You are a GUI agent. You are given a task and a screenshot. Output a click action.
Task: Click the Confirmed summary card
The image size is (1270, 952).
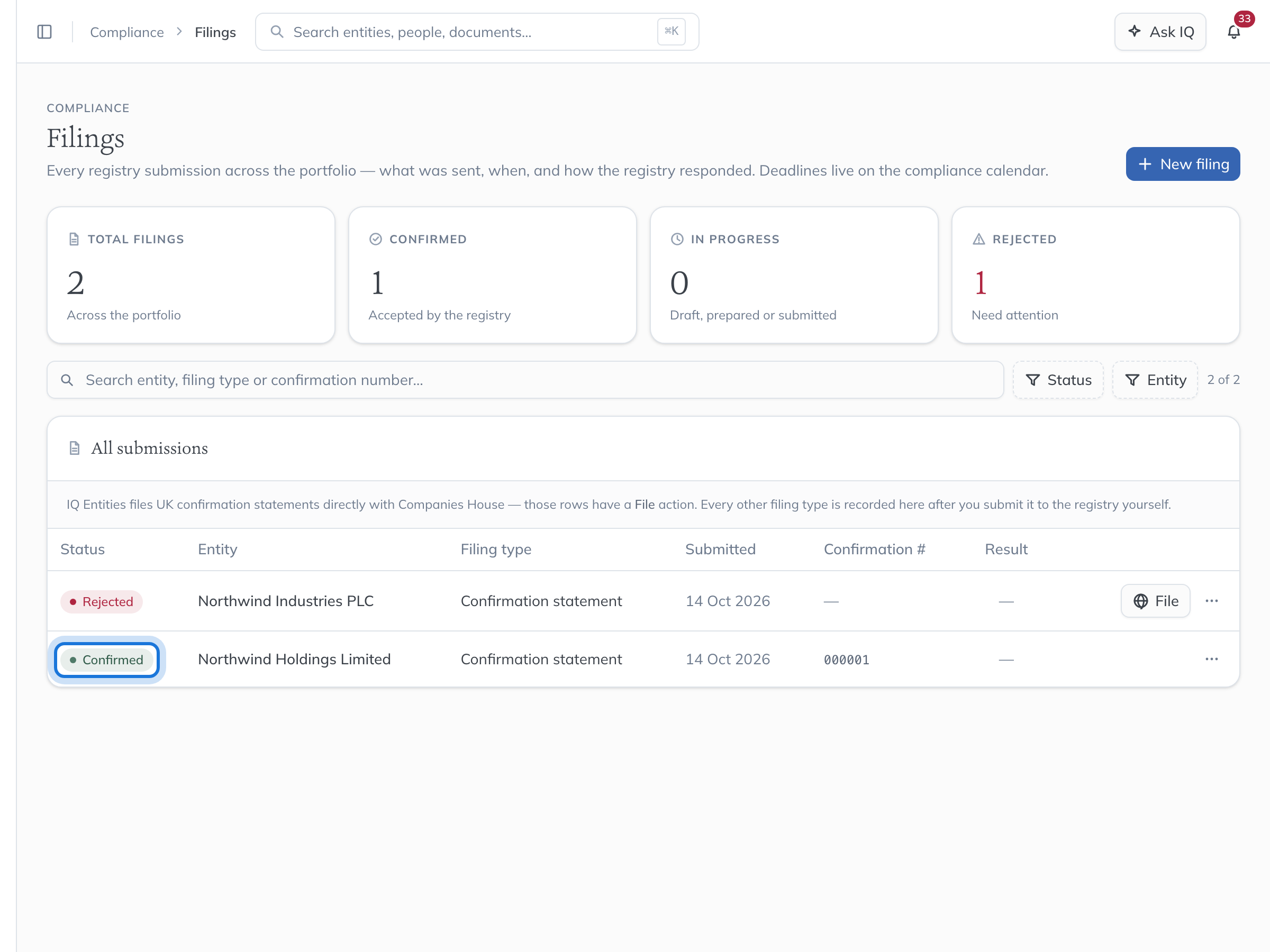493,276
